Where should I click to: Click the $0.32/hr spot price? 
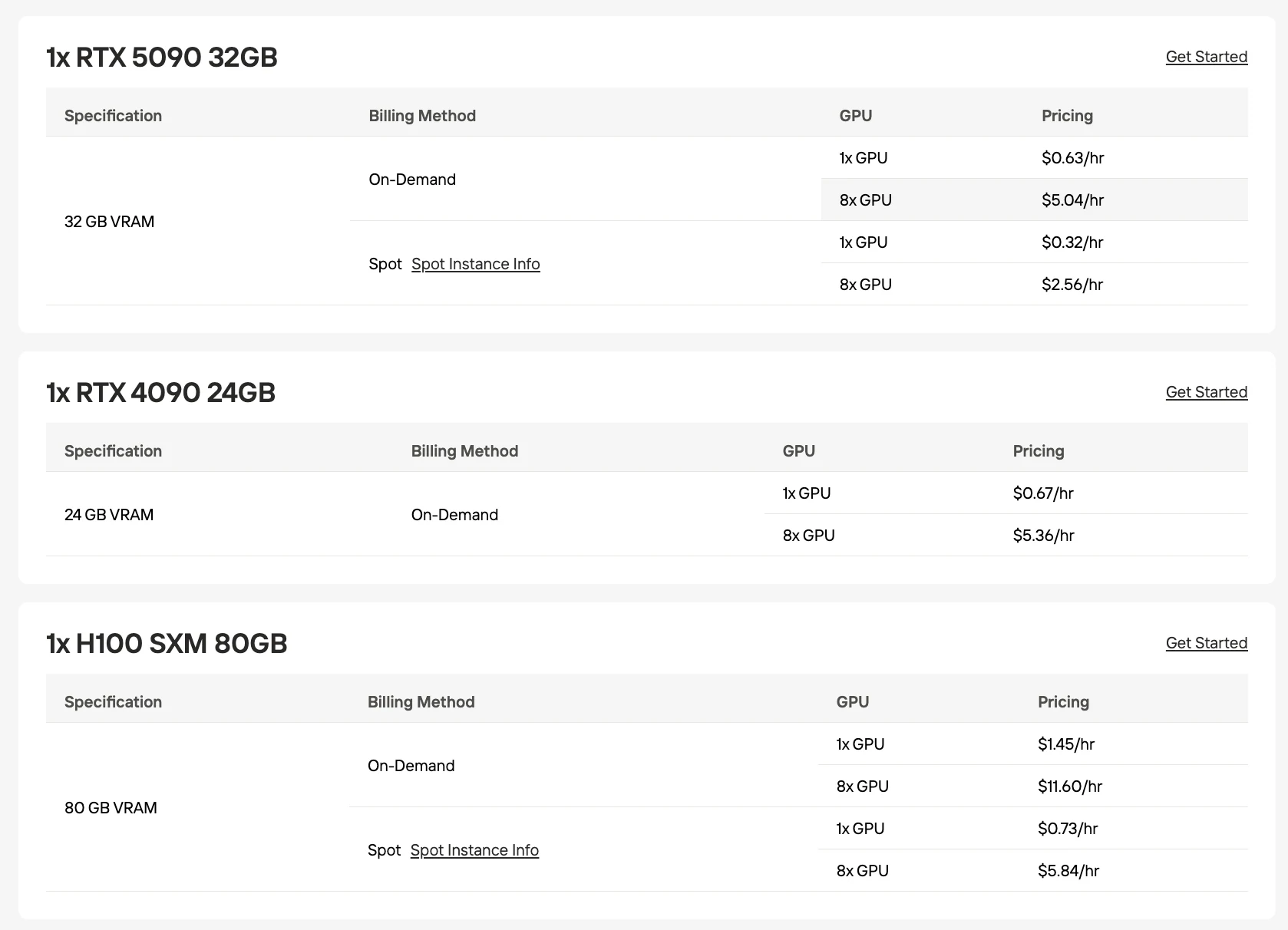tap(1072, 242)
